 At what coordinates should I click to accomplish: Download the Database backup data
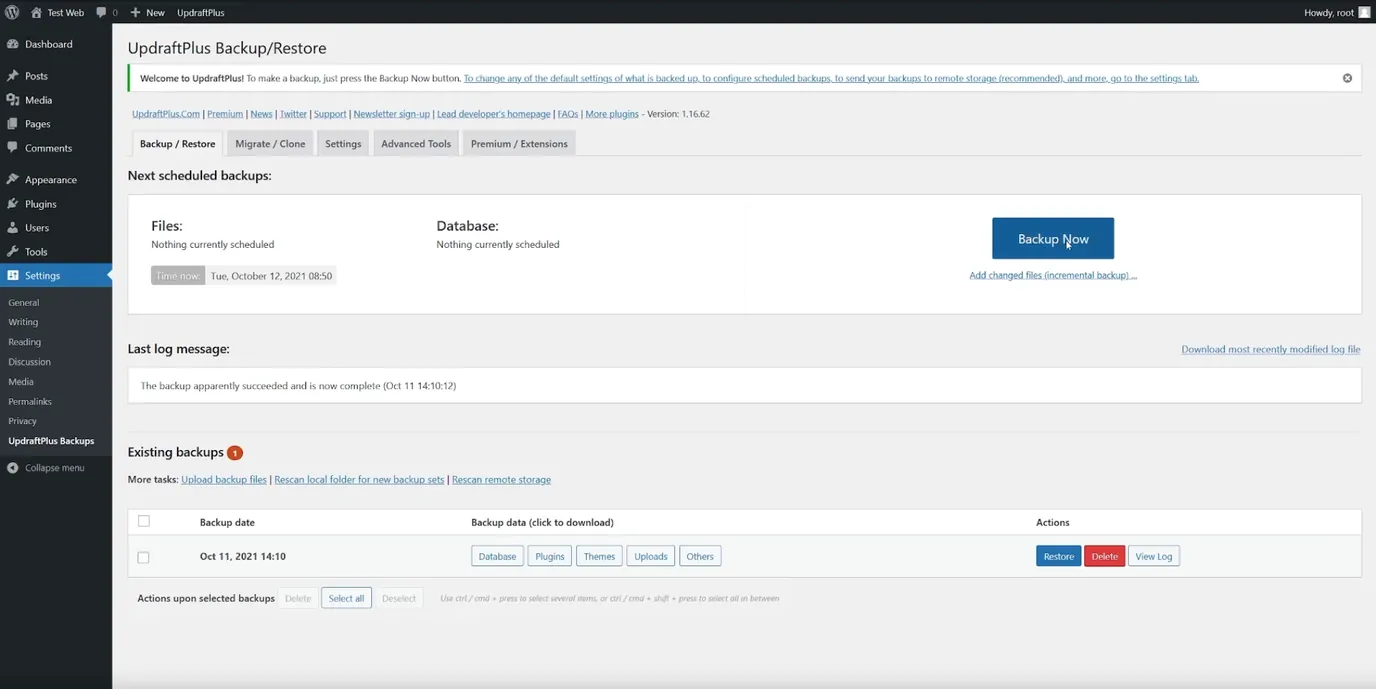[x=497, y=556]
